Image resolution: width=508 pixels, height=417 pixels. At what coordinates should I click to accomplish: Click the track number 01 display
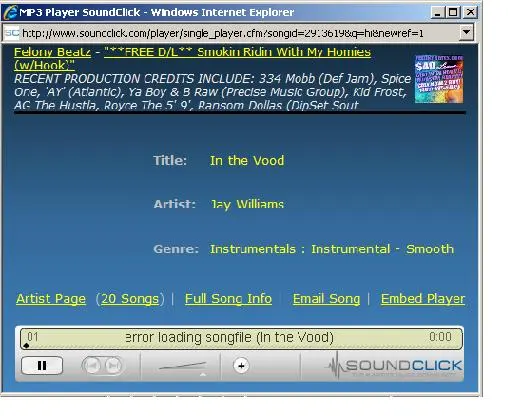[x=32, y=337]
